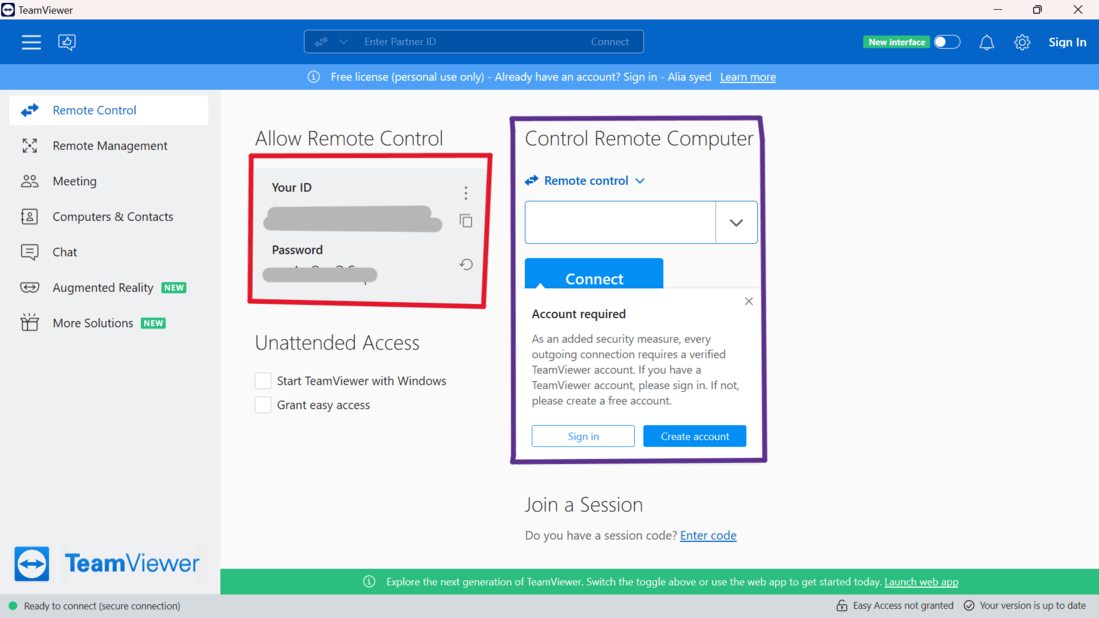The width and height of the screenshot is (1099, 618).
Task: Click the feedback icon beside hamburger menu
Action: tap(67, 42)
